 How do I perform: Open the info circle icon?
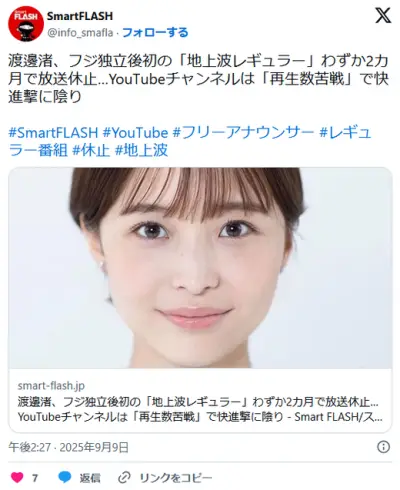pyautogui.click(x=383, y=447)
